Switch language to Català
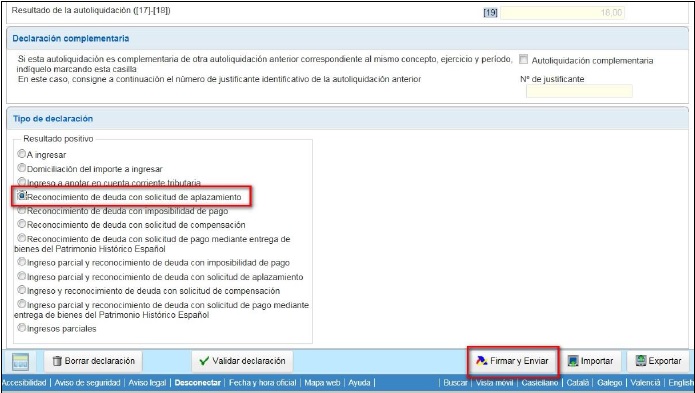Screen dimensions: 695x393 coord(578,383)
